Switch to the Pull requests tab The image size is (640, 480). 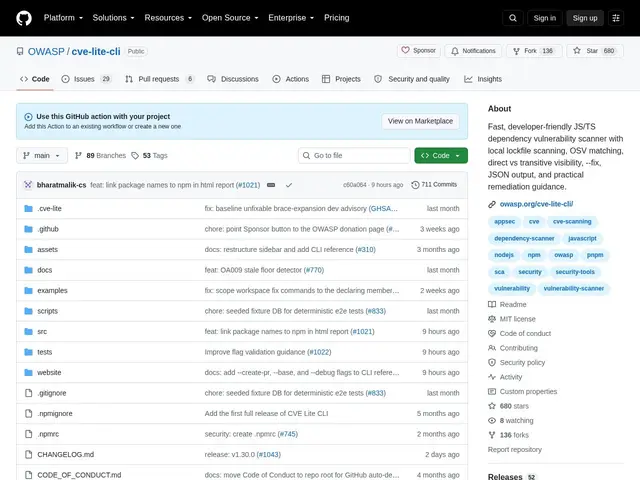(x=159, y=79)
